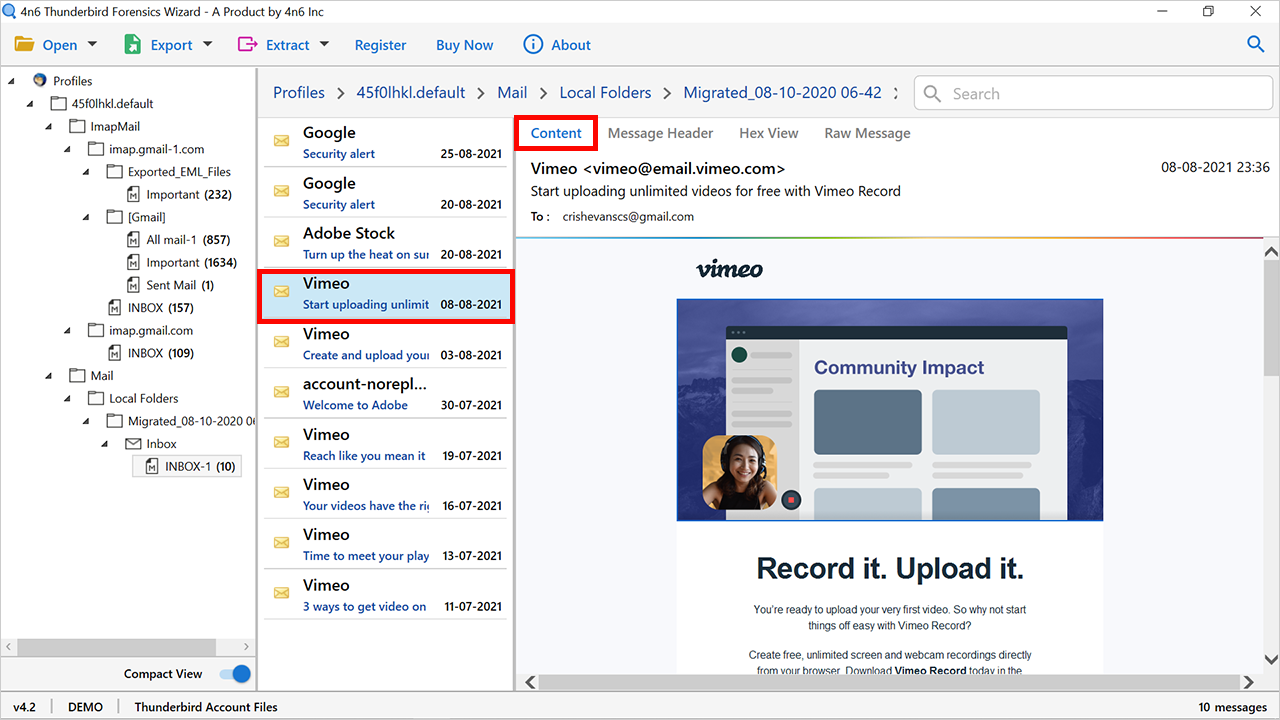Click Mail in the breadcrumb path

(x=512, y=92)
